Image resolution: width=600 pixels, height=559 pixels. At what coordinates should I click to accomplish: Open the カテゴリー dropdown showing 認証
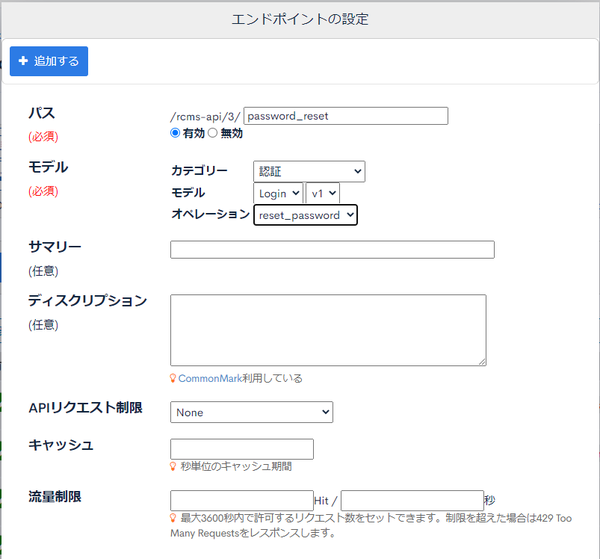[x=309, y=171]
